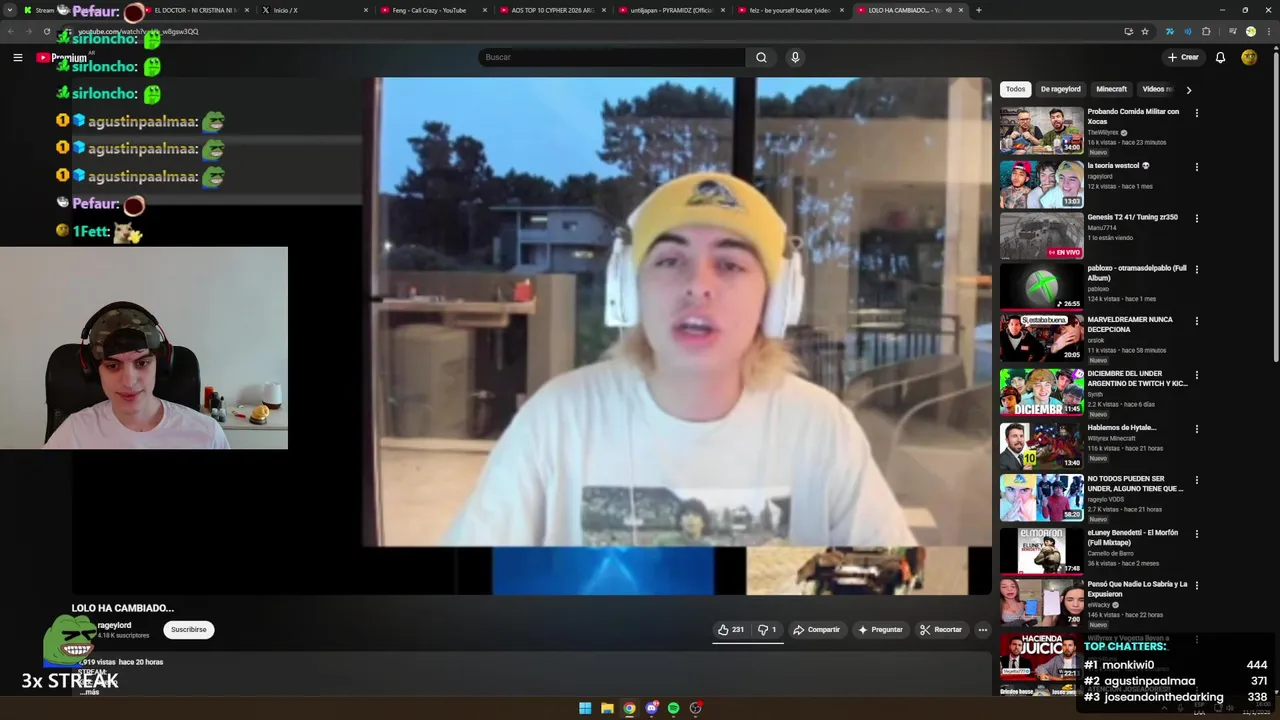Open the rageylord channel name link

[114, 625]
